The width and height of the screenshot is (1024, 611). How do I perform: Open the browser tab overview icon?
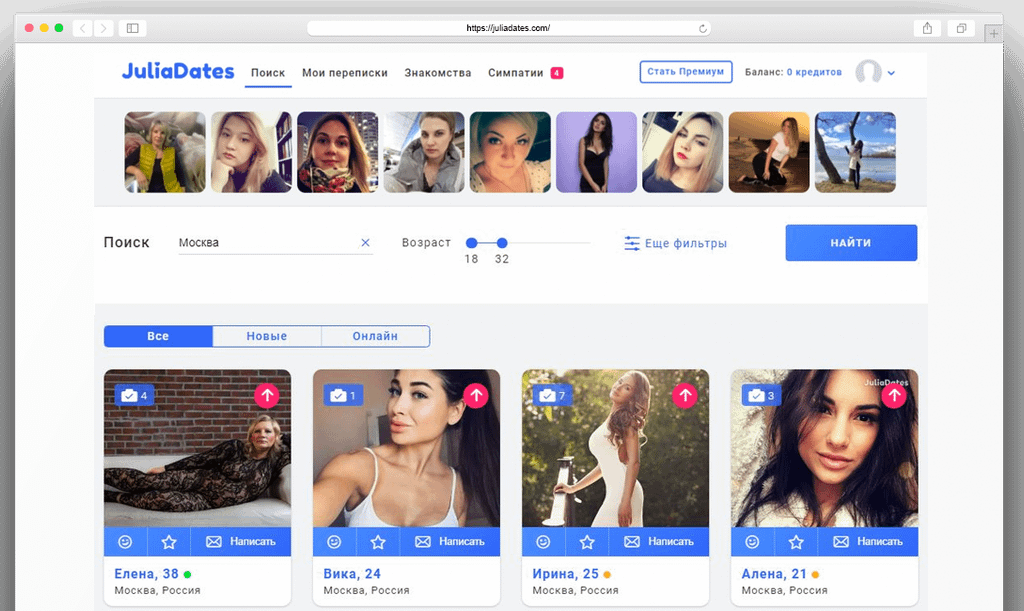pos(961,28)
